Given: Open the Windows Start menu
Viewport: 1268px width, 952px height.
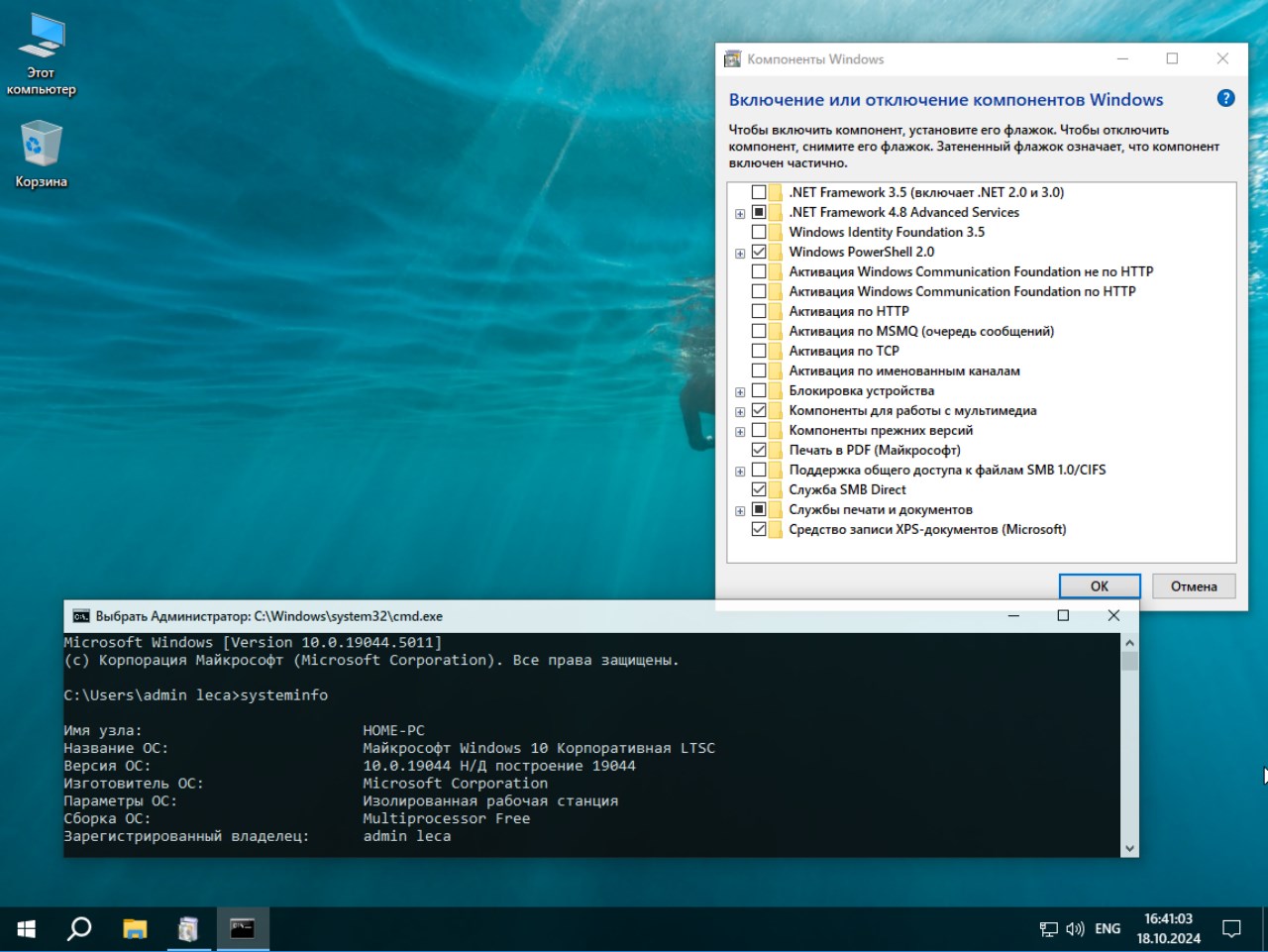Looking at the screenshot, I should pyautogui.click(x=27, y=928).
